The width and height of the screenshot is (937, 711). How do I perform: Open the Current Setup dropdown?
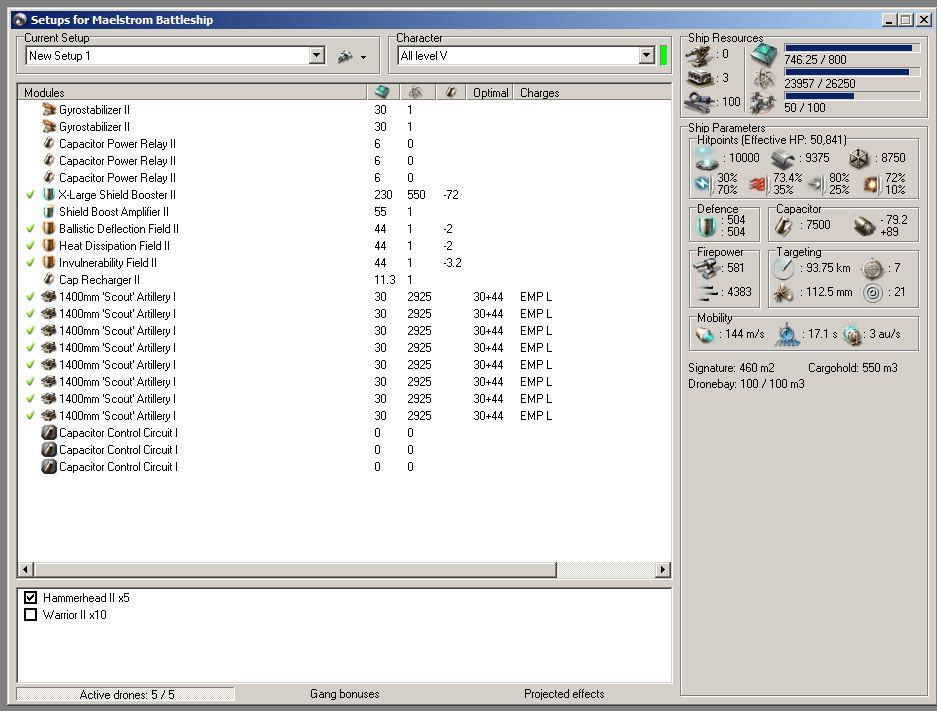coord(317,56)
